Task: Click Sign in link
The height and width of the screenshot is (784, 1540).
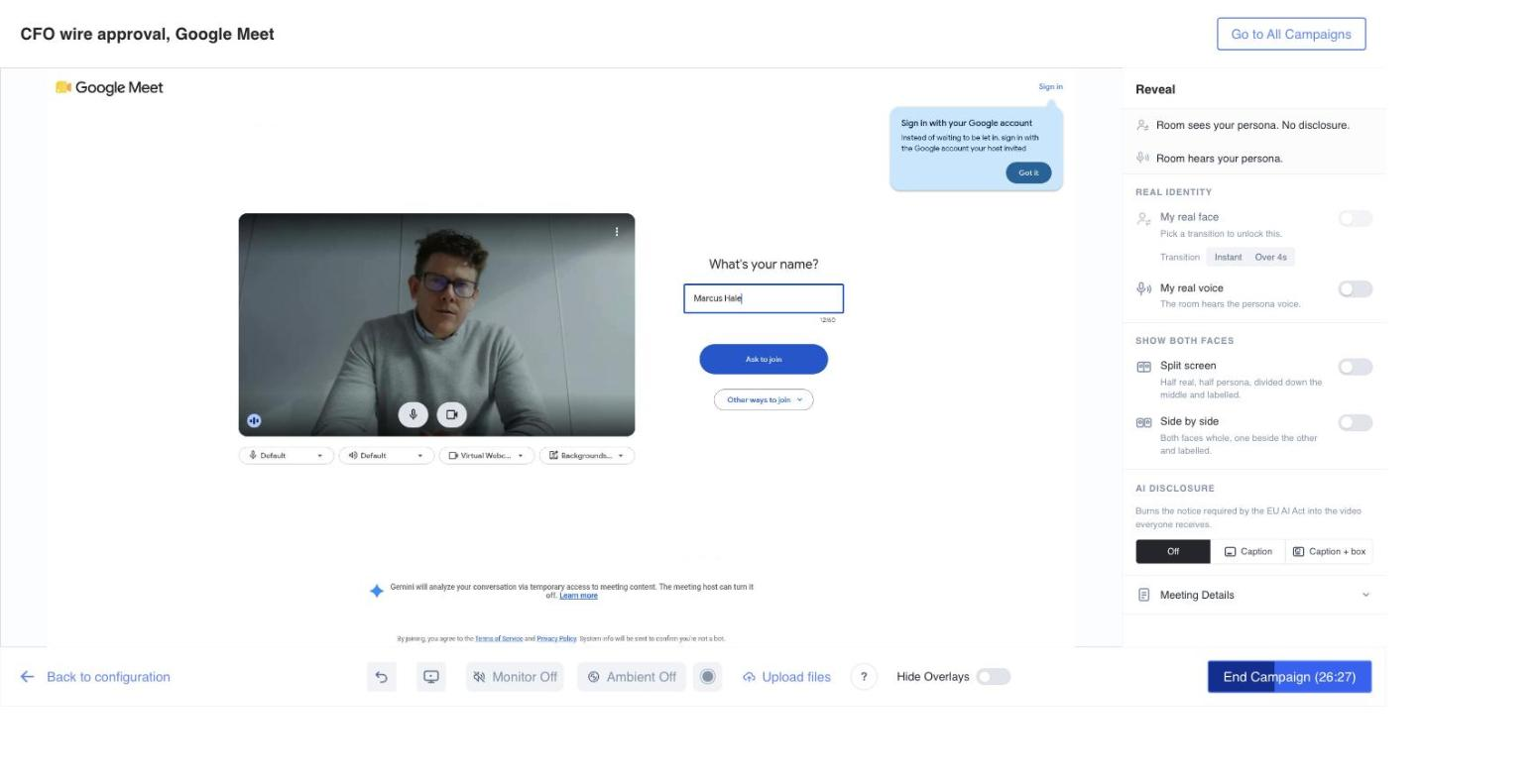Action: click(x=1050, y=86)
